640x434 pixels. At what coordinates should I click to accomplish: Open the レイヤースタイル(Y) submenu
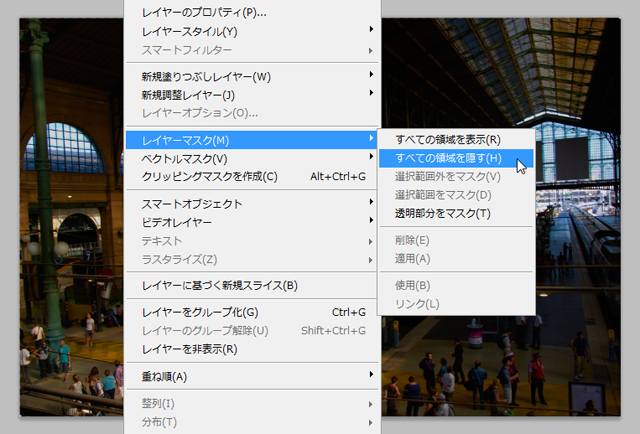252,31
